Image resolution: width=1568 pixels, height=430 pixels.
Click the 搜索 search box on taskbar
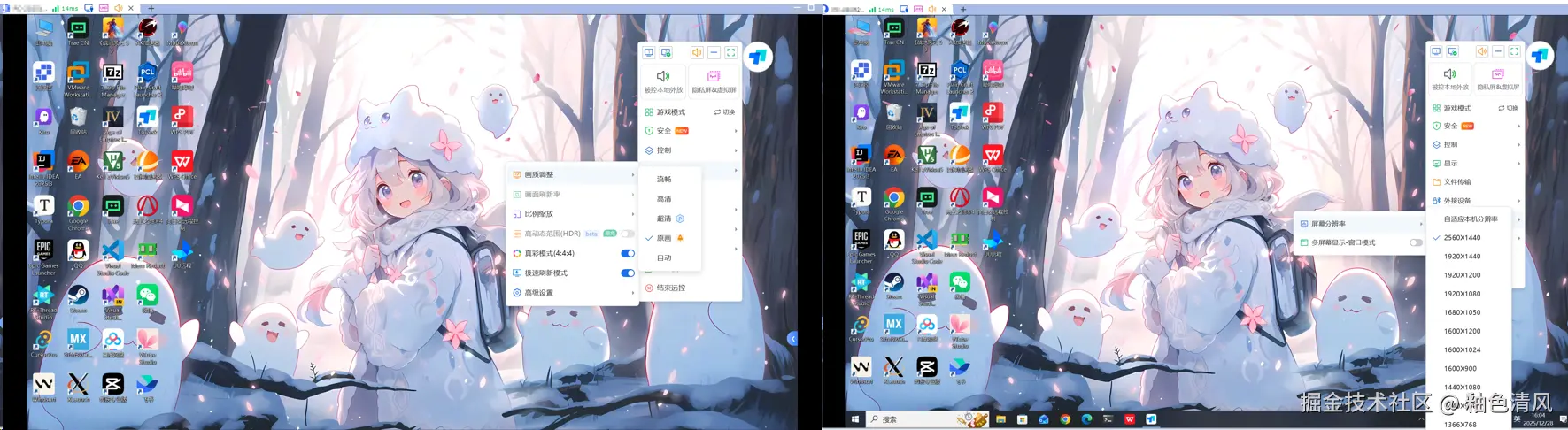pos(927,419)
